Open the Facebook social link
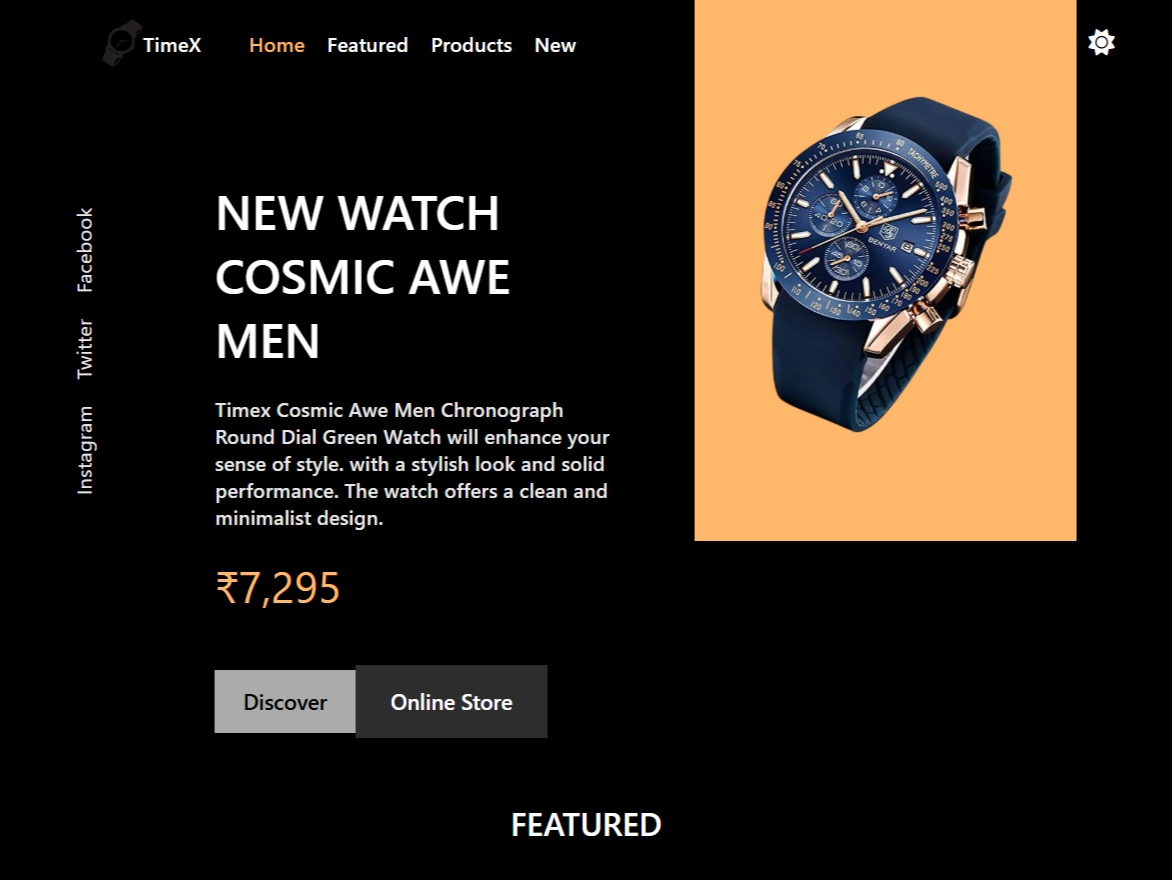 point(84,250)
